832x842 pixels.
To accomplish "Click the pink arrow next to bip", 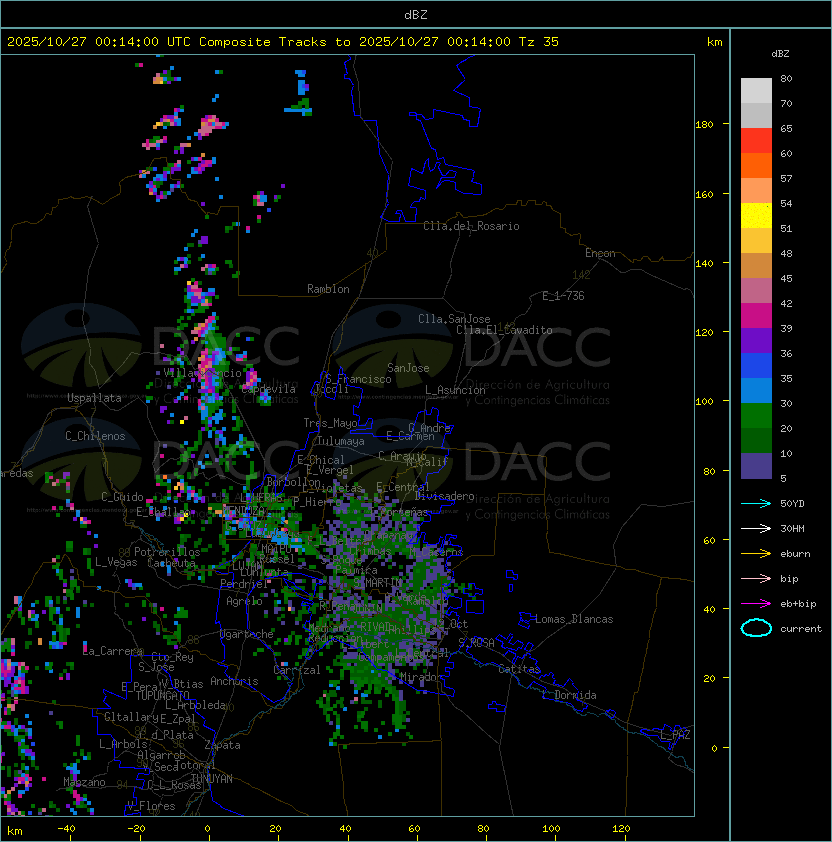I will [x=756, y=578].
